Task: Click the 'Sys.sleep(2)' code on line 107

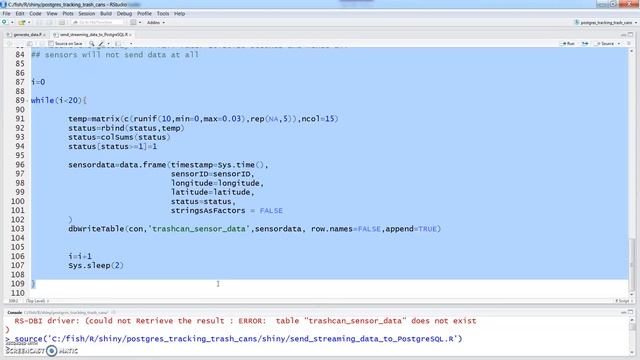Action: point(96,265)
